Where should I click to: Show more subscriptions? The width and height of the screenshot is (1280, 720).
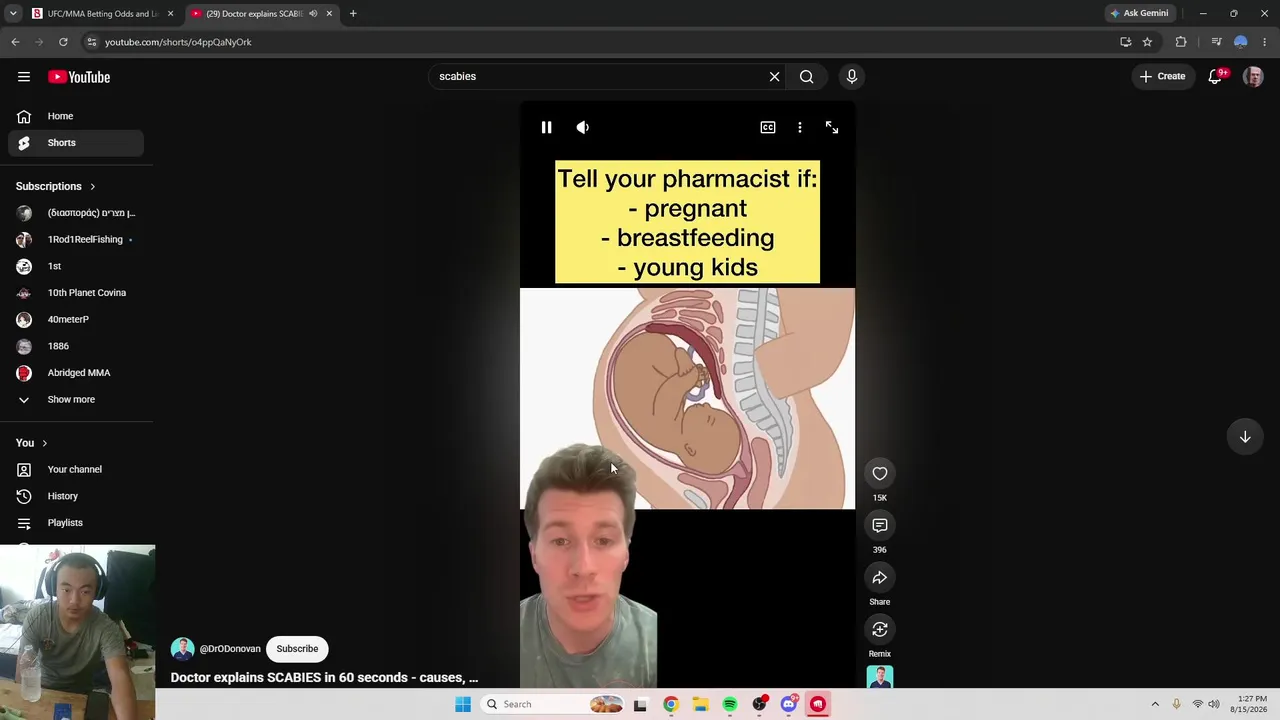(76, 400)
